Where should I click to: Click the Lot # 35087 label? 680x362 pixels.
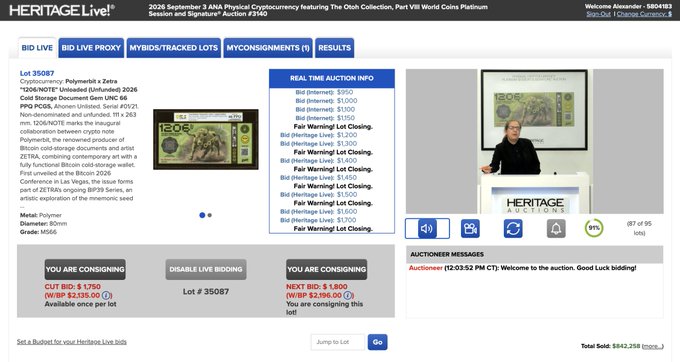click(206, 292)
